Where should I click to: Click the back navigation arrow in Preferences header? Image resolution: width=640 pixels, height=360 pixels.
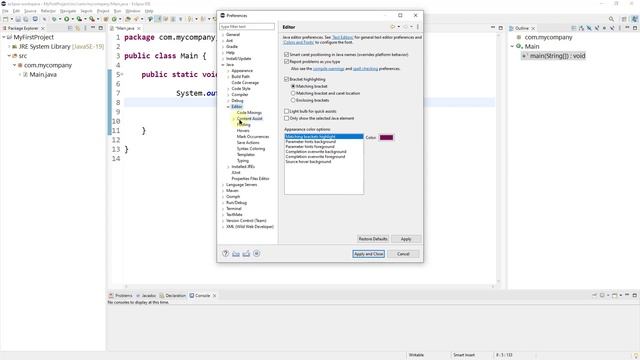pyautogui.click(x=393, y=27)
